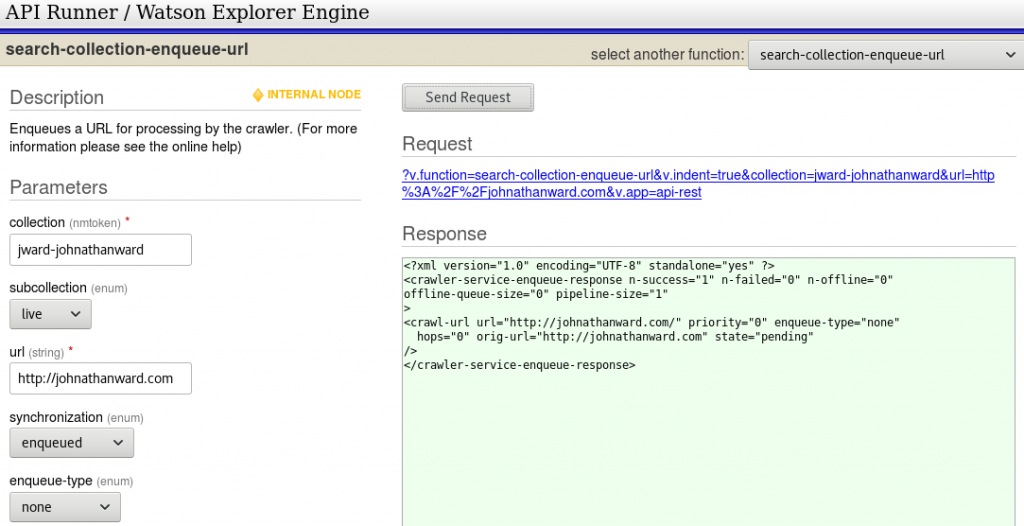Viewport: 1024px width, 526px height.
Task: Click the Send Request button
Action: 468,97
